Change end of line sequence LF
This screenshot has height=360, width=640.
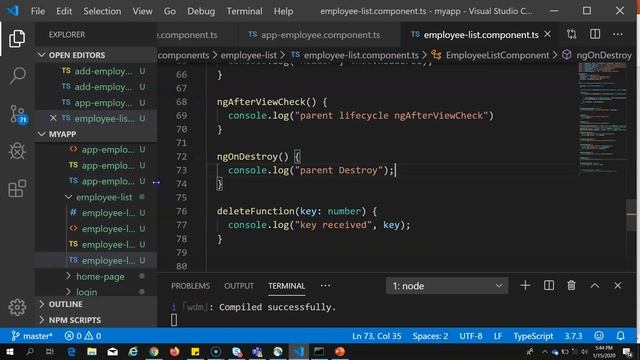498,336
